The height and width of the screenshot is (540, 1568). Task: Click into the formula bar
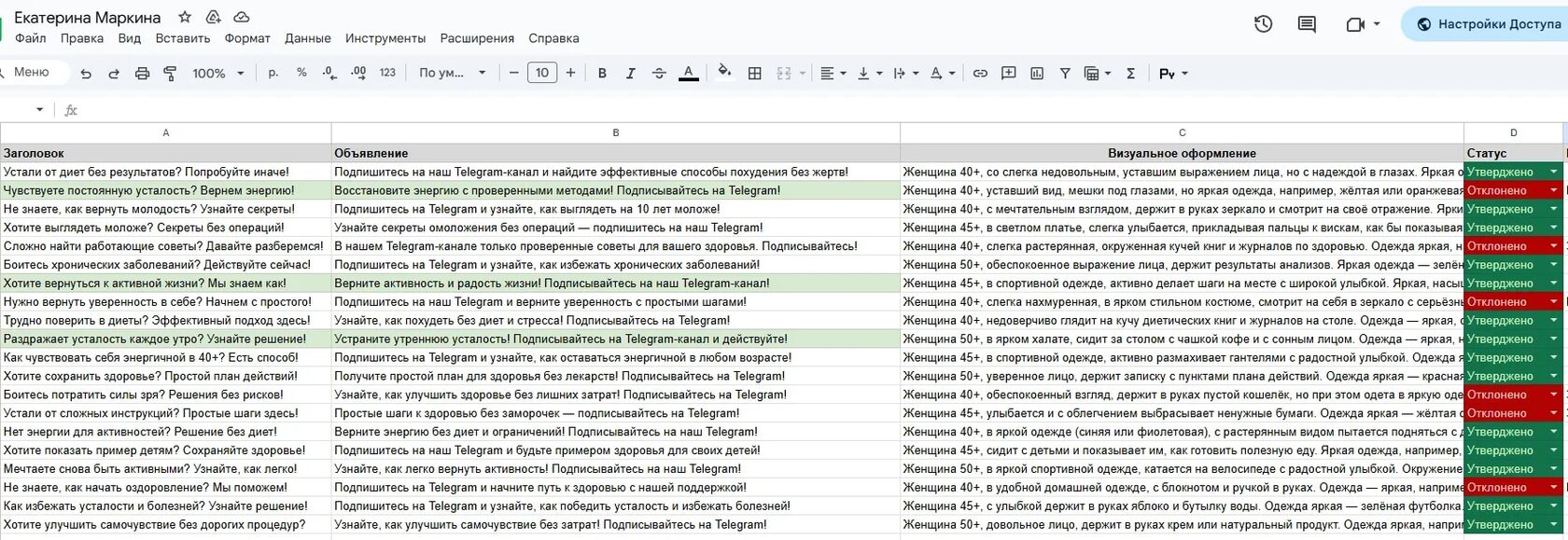coord(821,110)
